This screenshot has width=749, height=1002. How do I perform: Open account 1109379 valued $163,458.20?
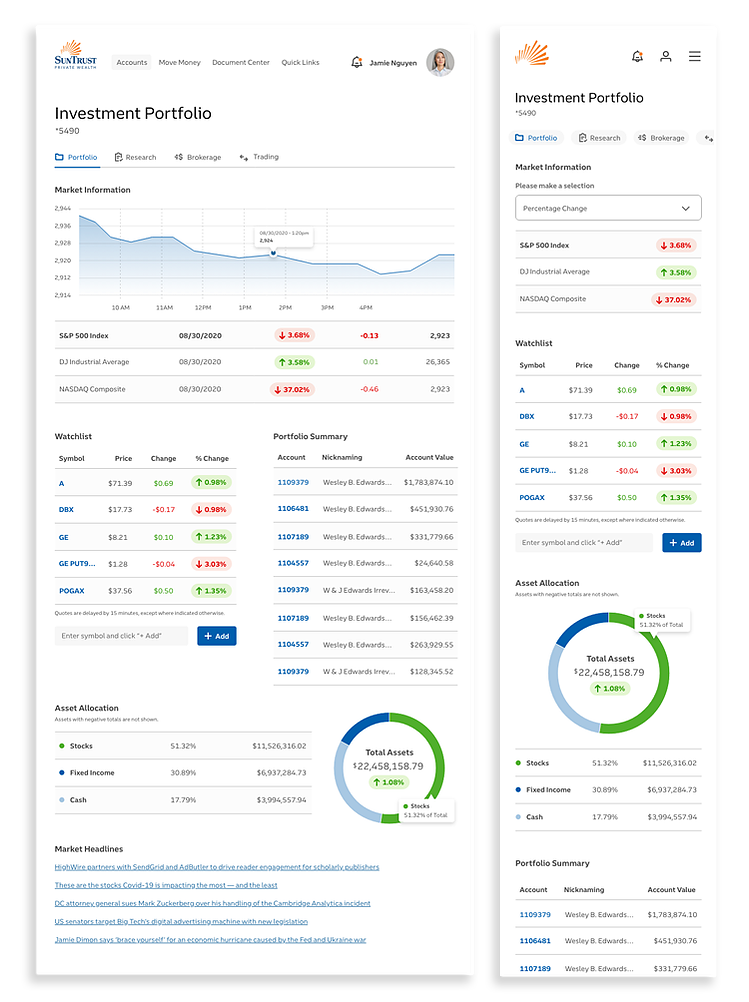[293, 590]
